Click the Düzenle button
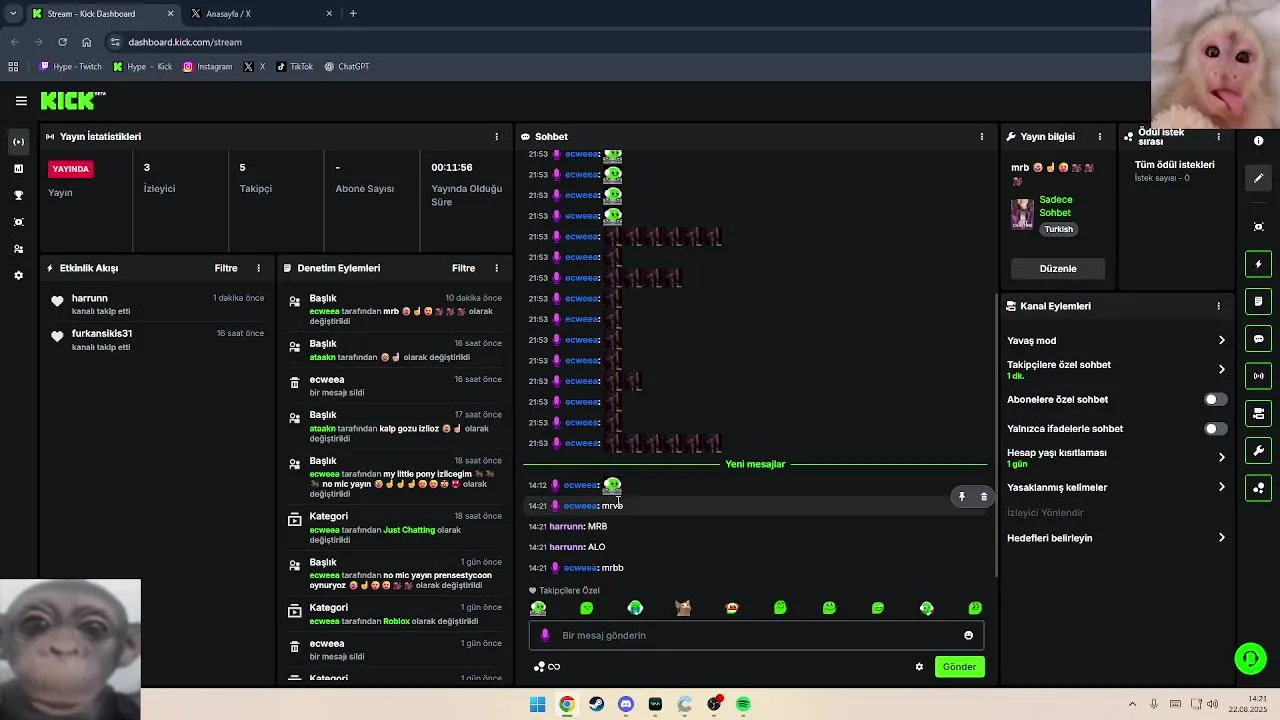Screen dimensions: 1280x720 tap(1058, 268)
